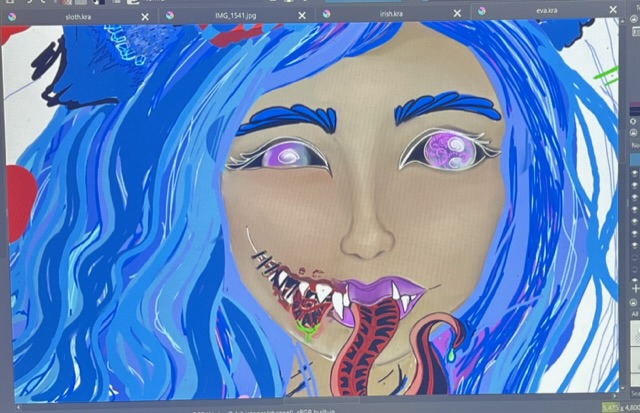
Task: Close the irish.kra tab
Action: click(x=458, y=14)
